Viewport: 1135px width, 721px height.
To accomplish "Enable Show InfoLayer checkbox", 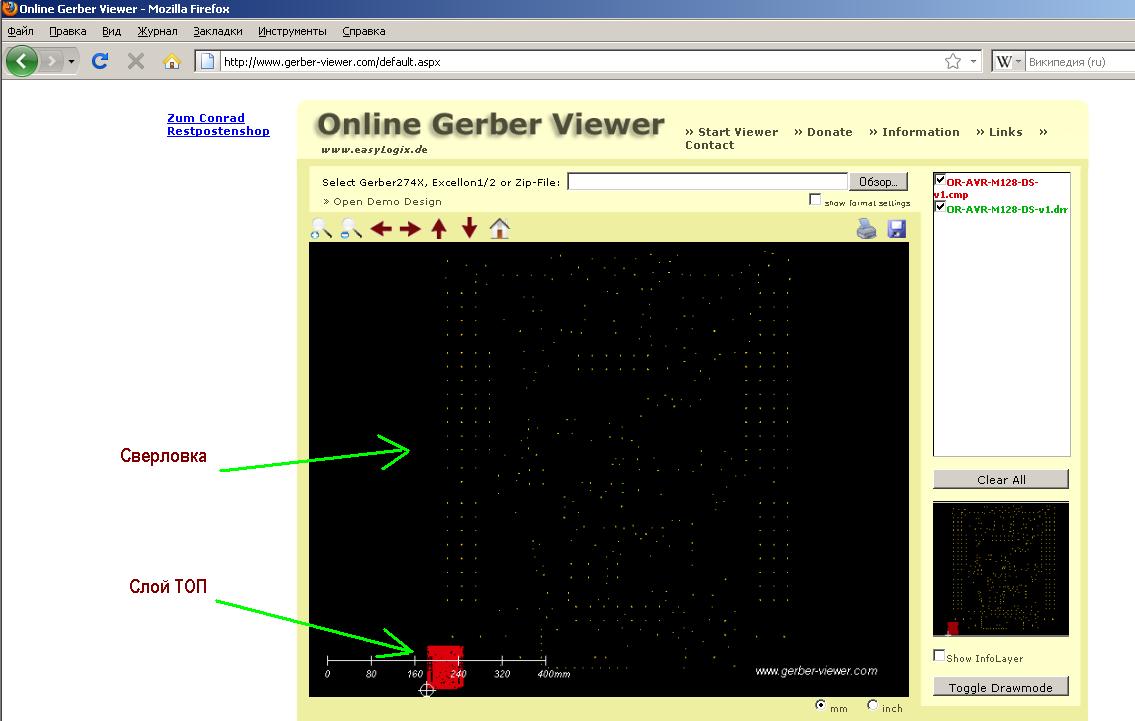I will pyautogui.click(x=939, y=655).
